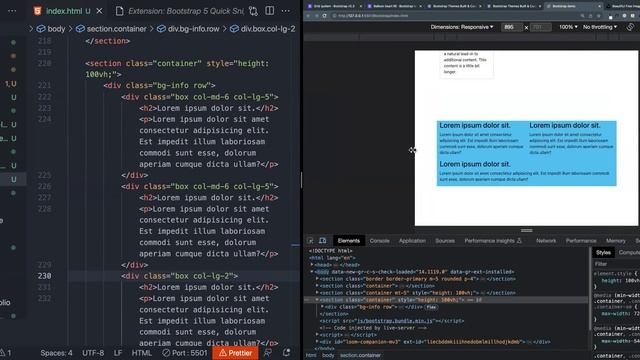The width and height of the screenshot is (640, 360).
Task: Toggle the device toolbar icon in DevTools
Action: tap(322, 241)
